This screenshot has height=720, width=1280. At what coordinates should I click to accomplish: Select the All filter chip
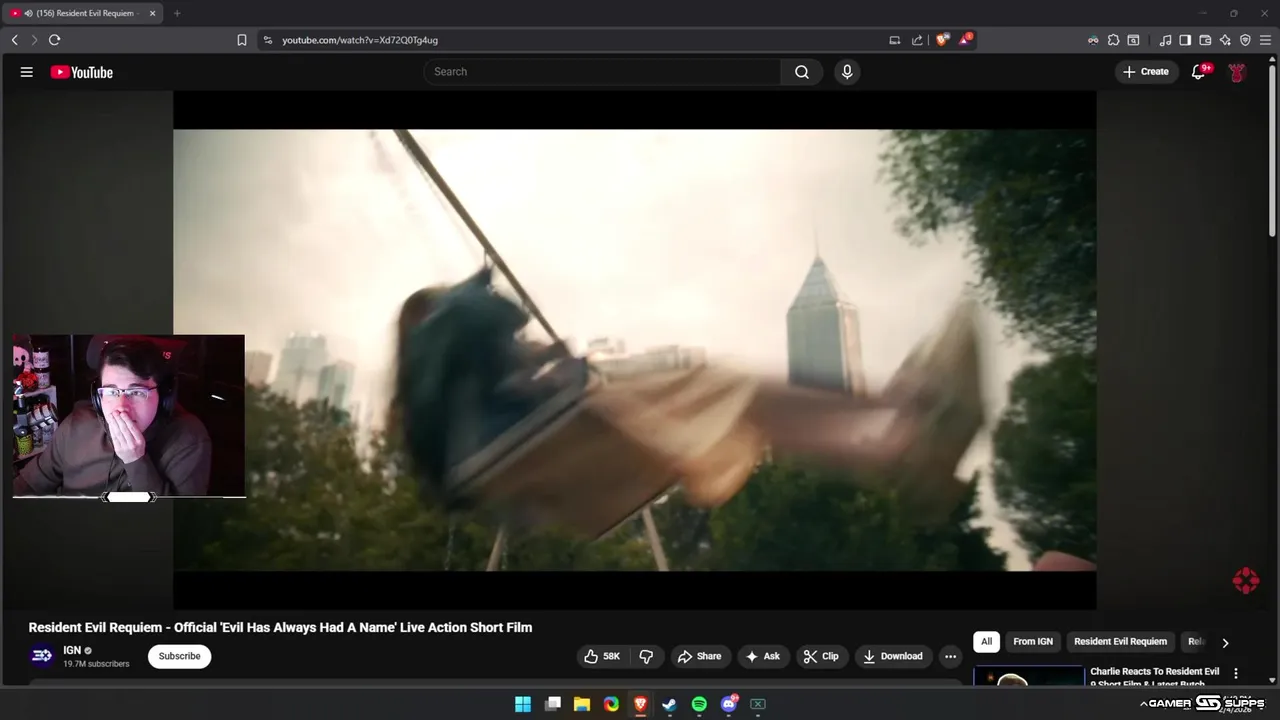pyautogui.click(x=986, y=642)
